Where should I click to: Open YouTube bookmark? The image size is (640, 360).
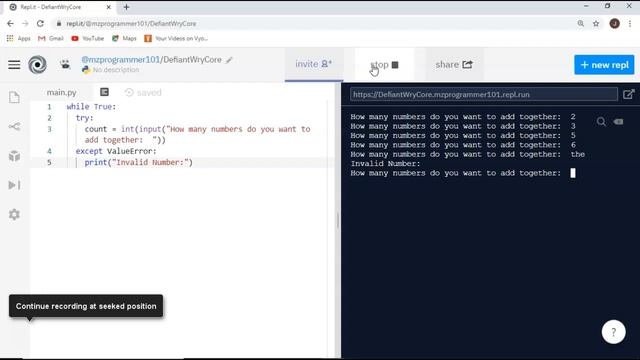point(88,38)
